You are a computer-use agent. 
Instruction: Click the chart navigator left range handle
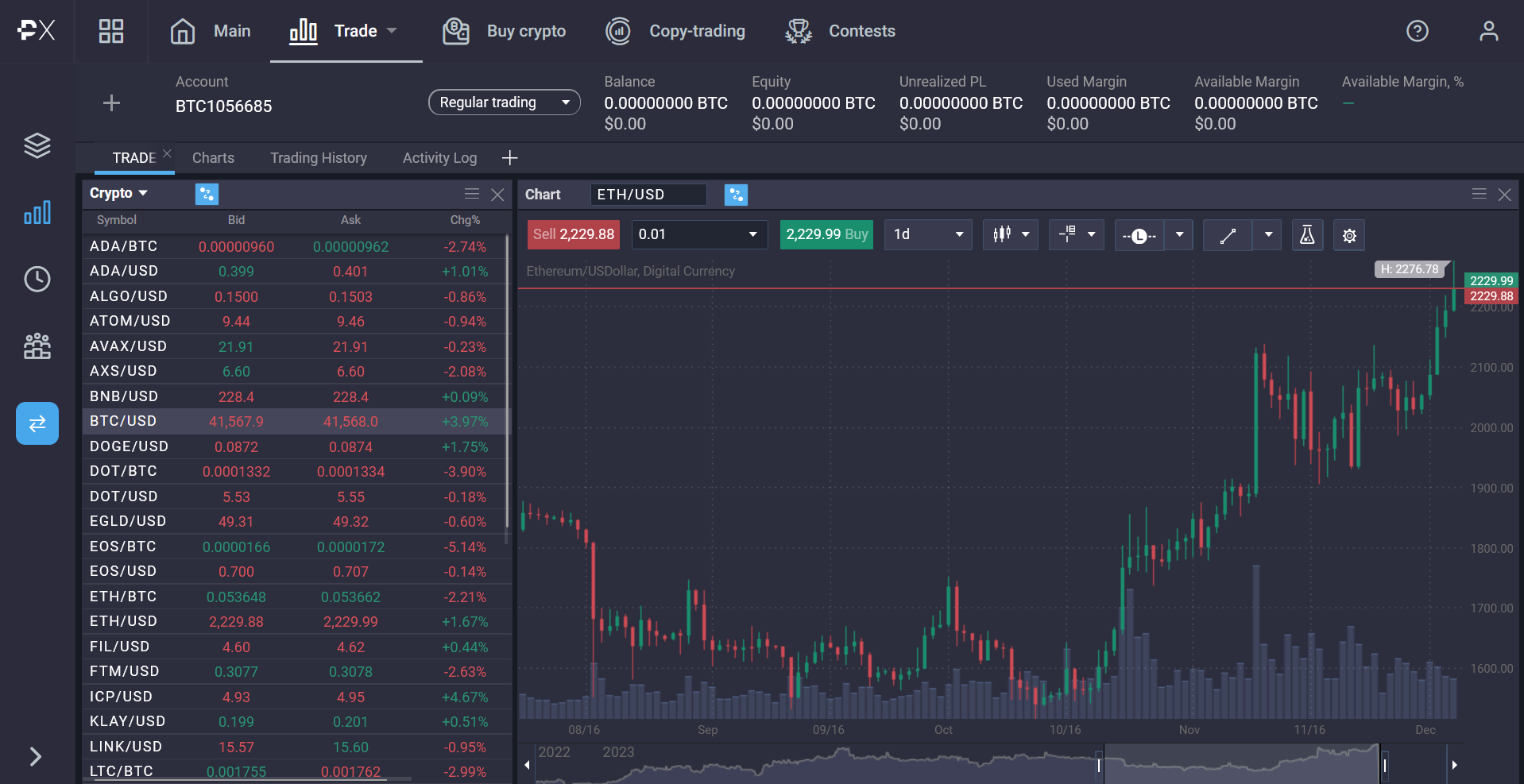pyautogui.click(x=1100, y=765)
